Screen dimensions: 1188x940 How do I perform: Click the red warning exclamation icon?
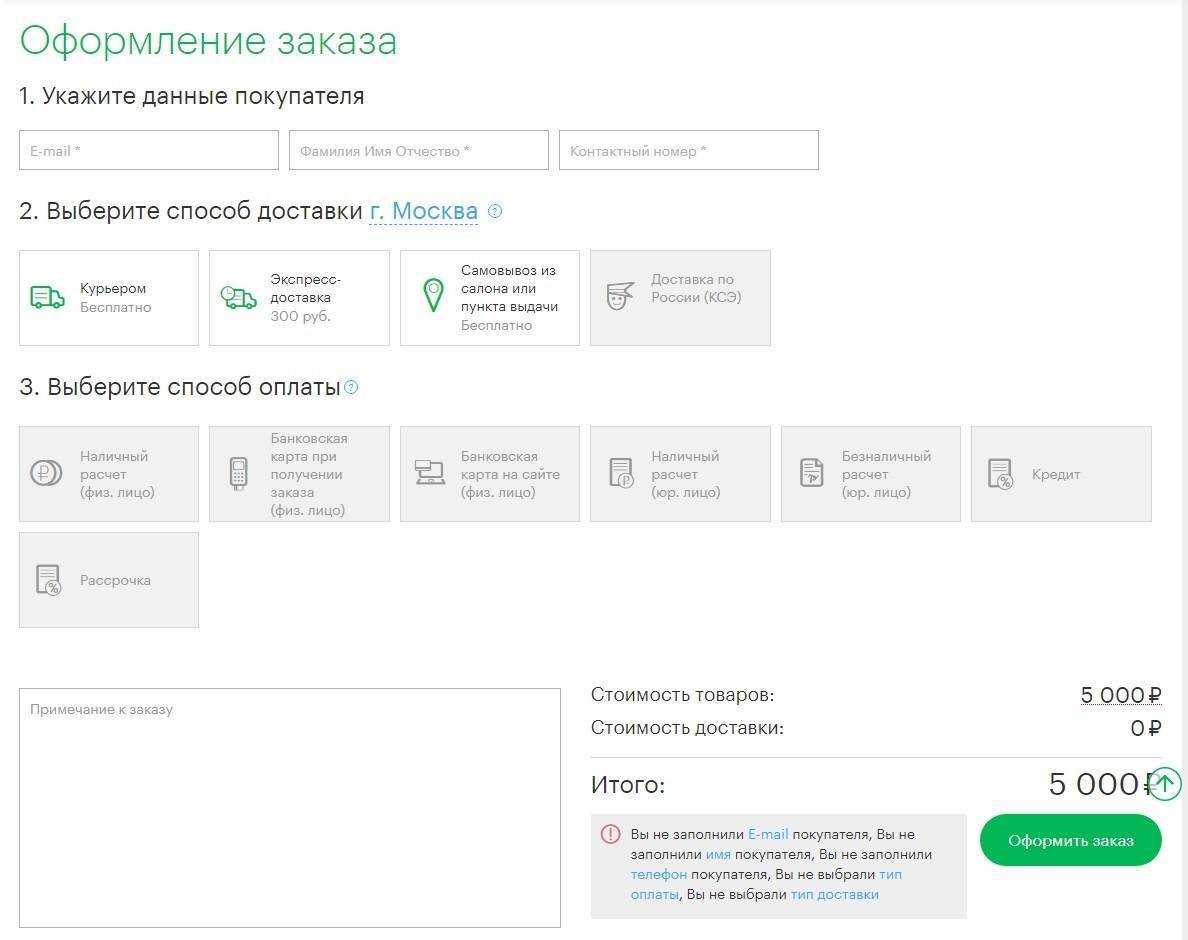pos(610,834)
